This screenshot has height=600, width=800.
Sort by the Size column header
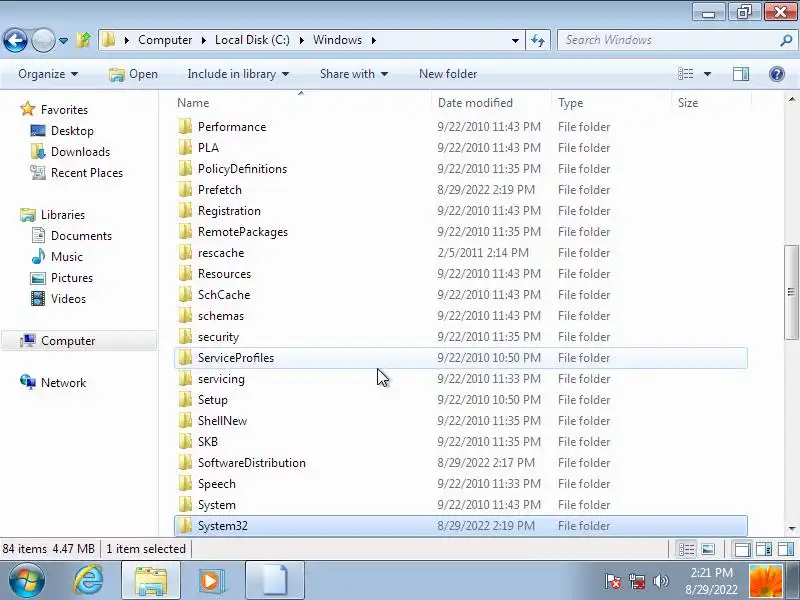point(712,103)
